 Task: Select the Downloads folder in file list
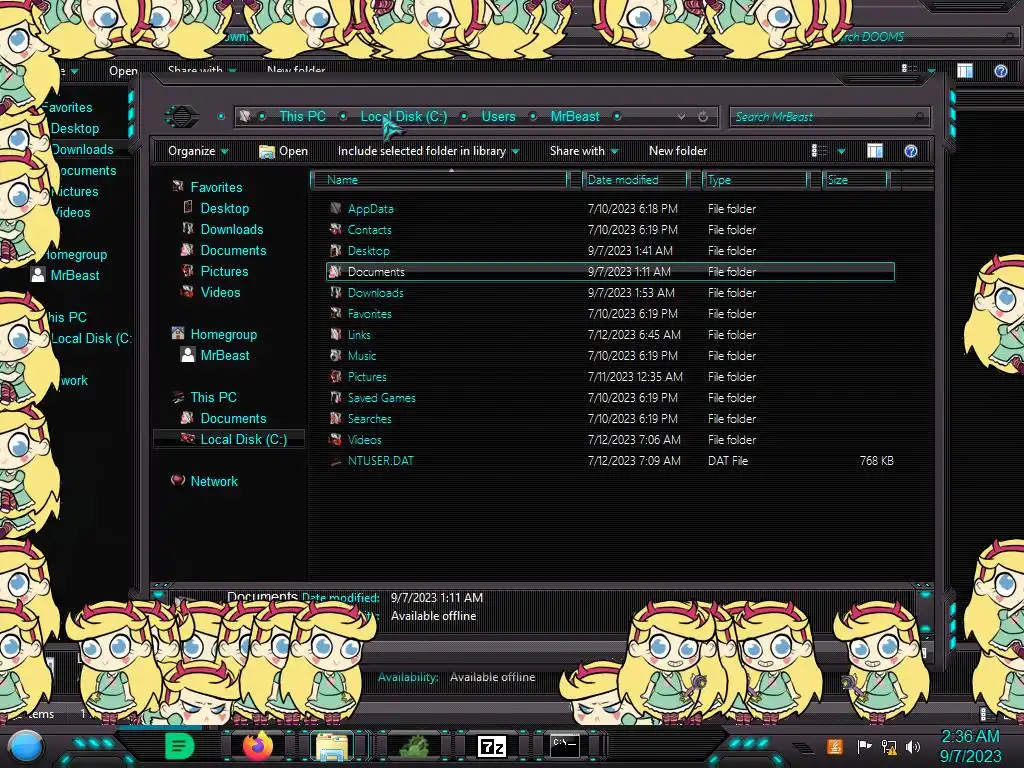[376, 293]
